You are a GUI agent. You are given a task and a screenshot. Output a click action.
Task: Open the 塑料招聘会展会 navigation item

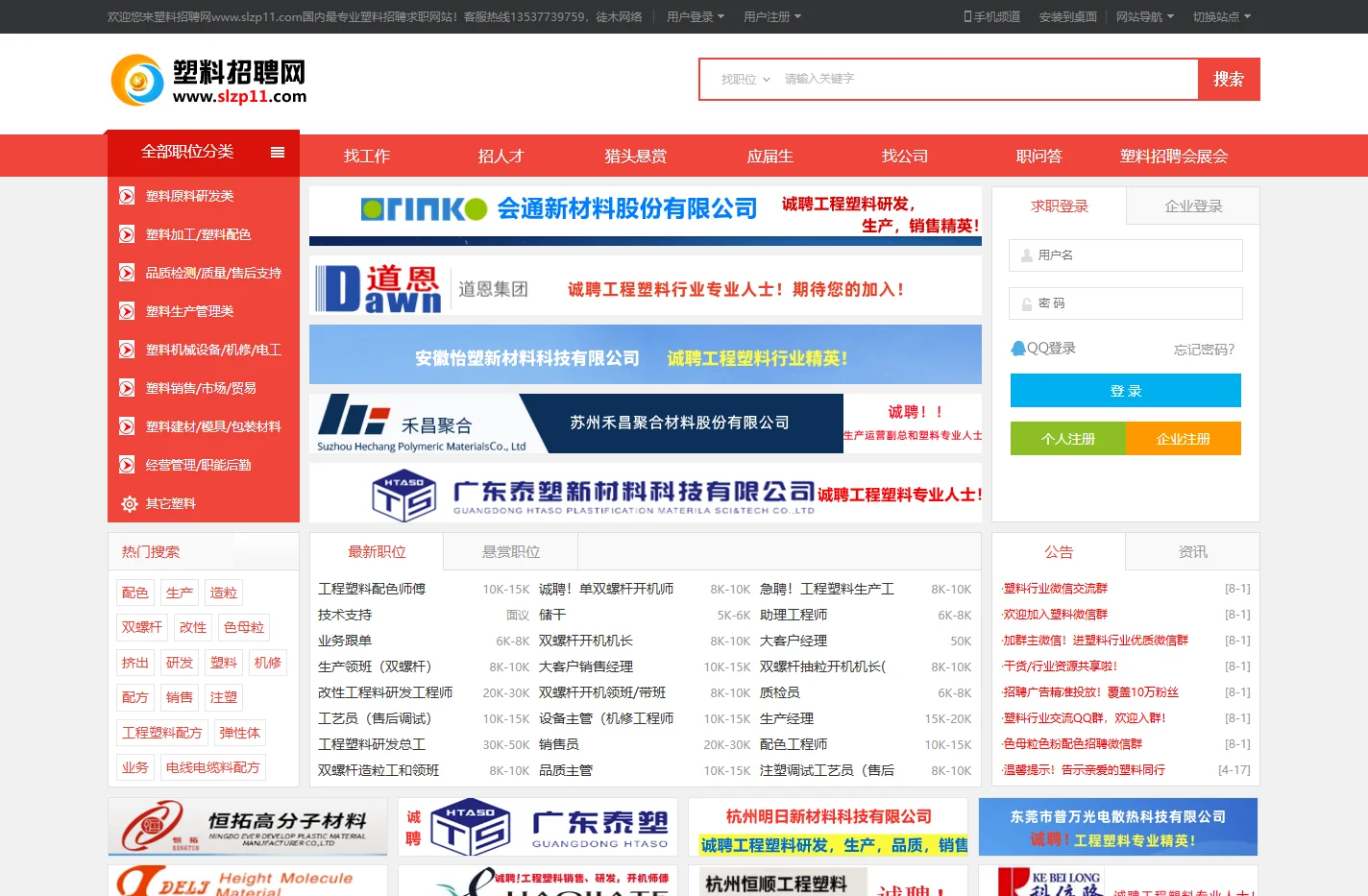[x=1174, y=157]
